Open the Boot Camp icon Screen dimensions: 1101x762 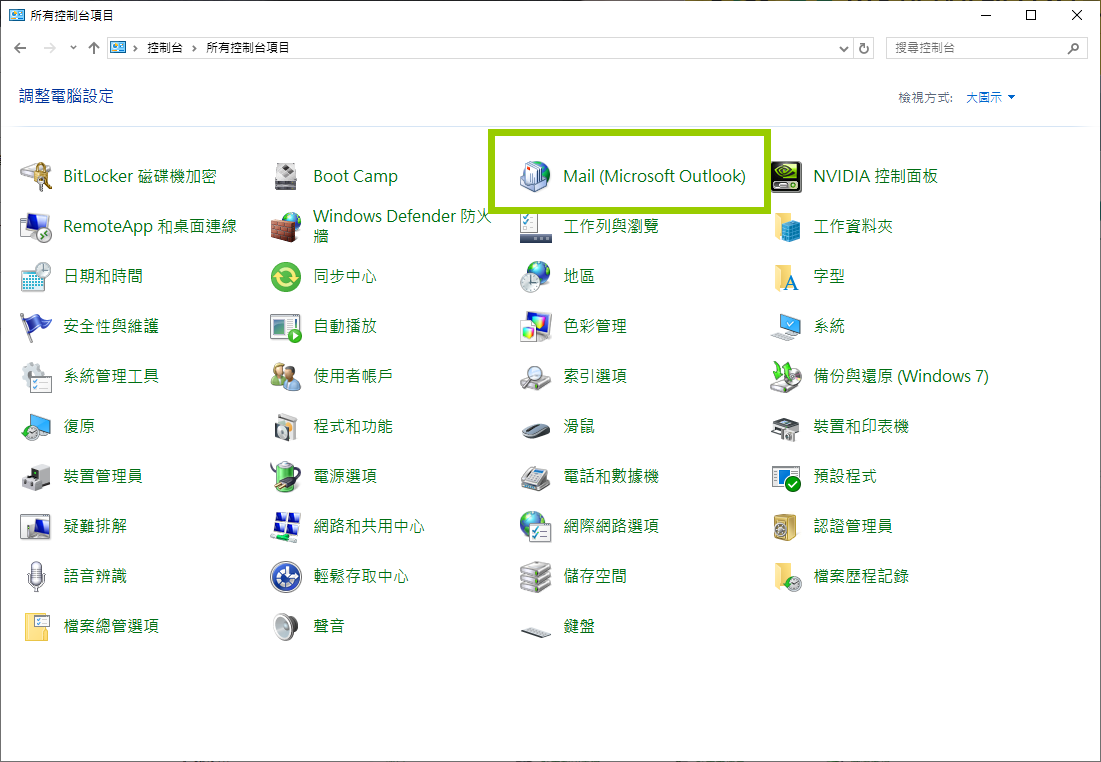286,176
